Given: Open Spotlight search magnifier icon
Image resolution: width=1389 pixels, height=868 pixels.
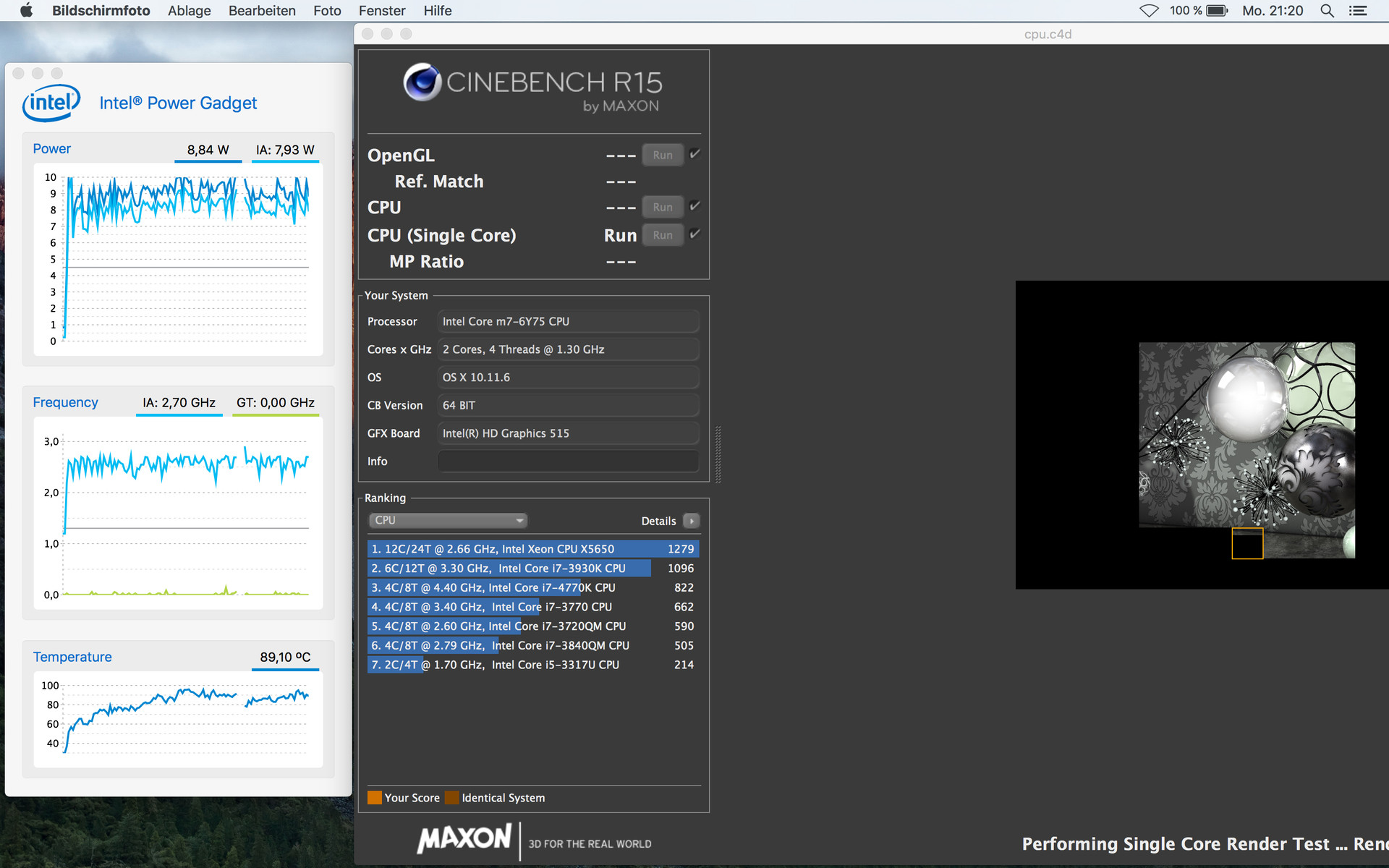Looking at the screenshot, I should (x=1327, y=10).
